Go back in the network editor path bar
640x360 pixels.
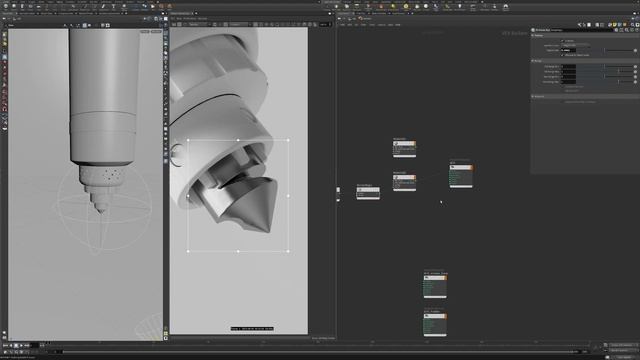pyautogui.click(x=339, y=18)
